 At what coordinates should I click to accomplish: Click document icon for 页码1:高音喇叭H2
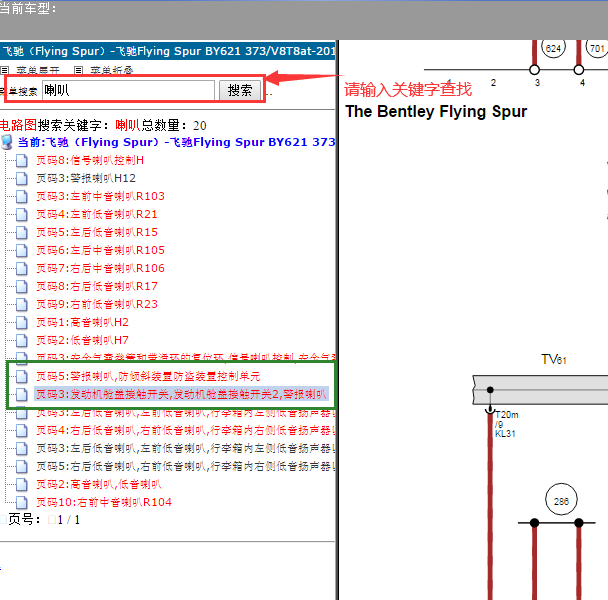click(22, 322)
